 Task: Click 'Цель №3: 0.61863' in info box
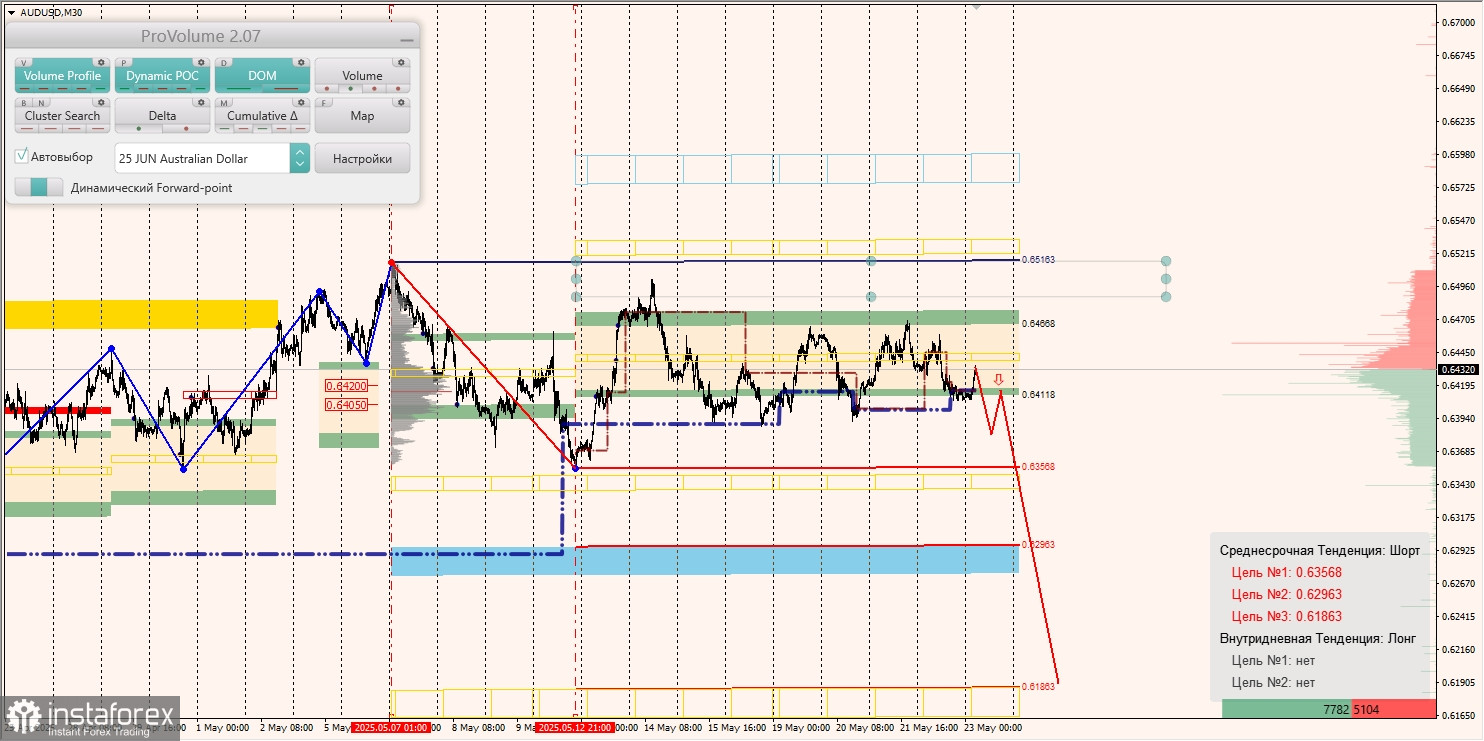[x=1286, y=617]
